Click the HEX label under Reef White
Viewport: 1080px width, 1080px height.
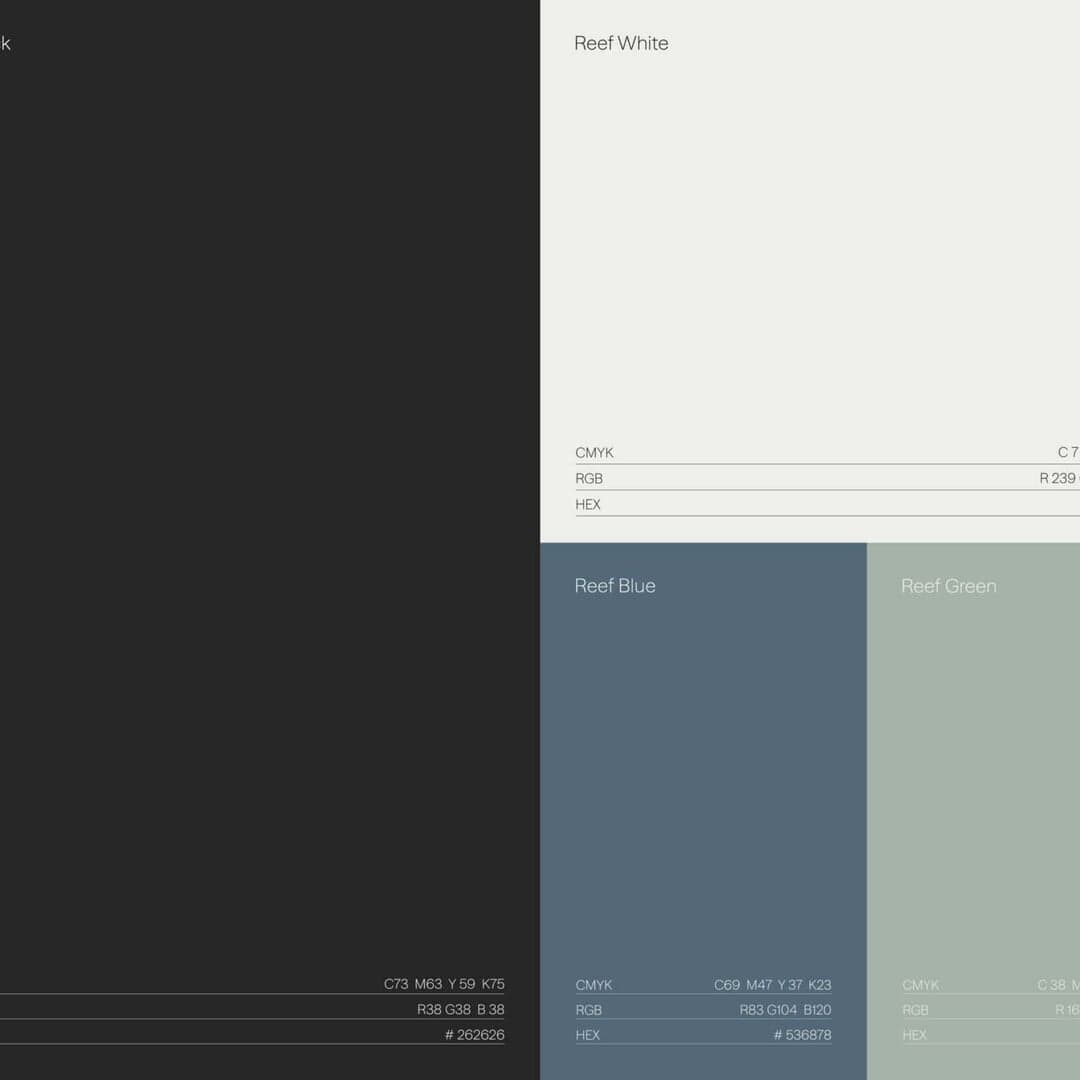pyautogui.click(x=587, y=504)
